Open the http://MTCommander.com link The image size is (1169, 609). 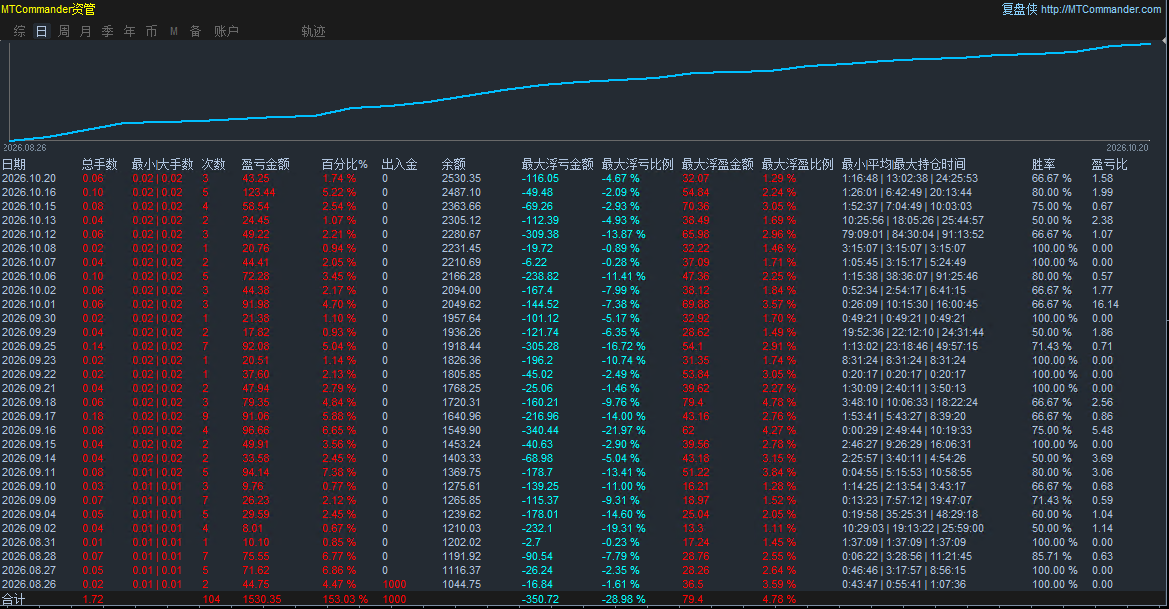[1100, 9]
